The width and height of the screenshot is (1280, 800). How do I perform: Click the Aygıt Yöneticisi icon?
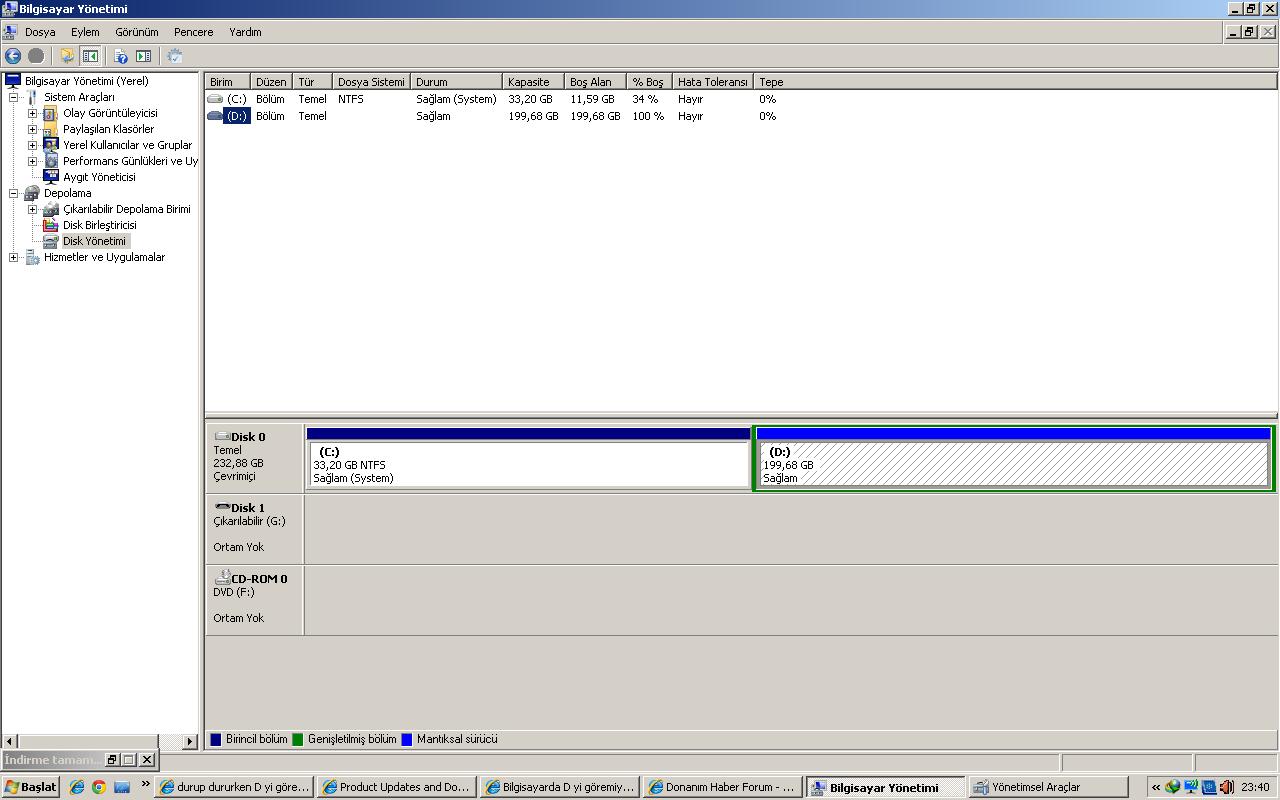(51, 177)
